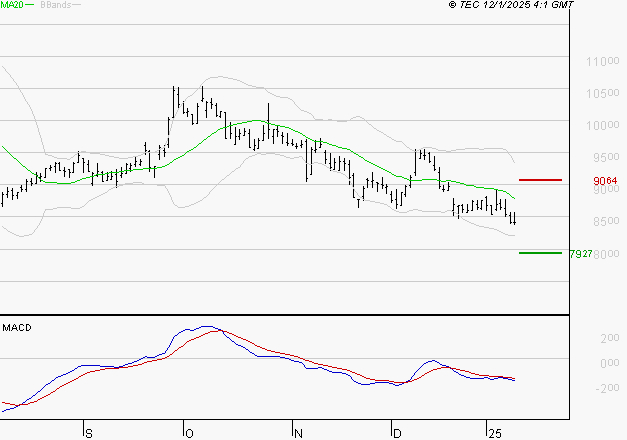
Task: Click the 8000 price axis label
Action: 606,254
